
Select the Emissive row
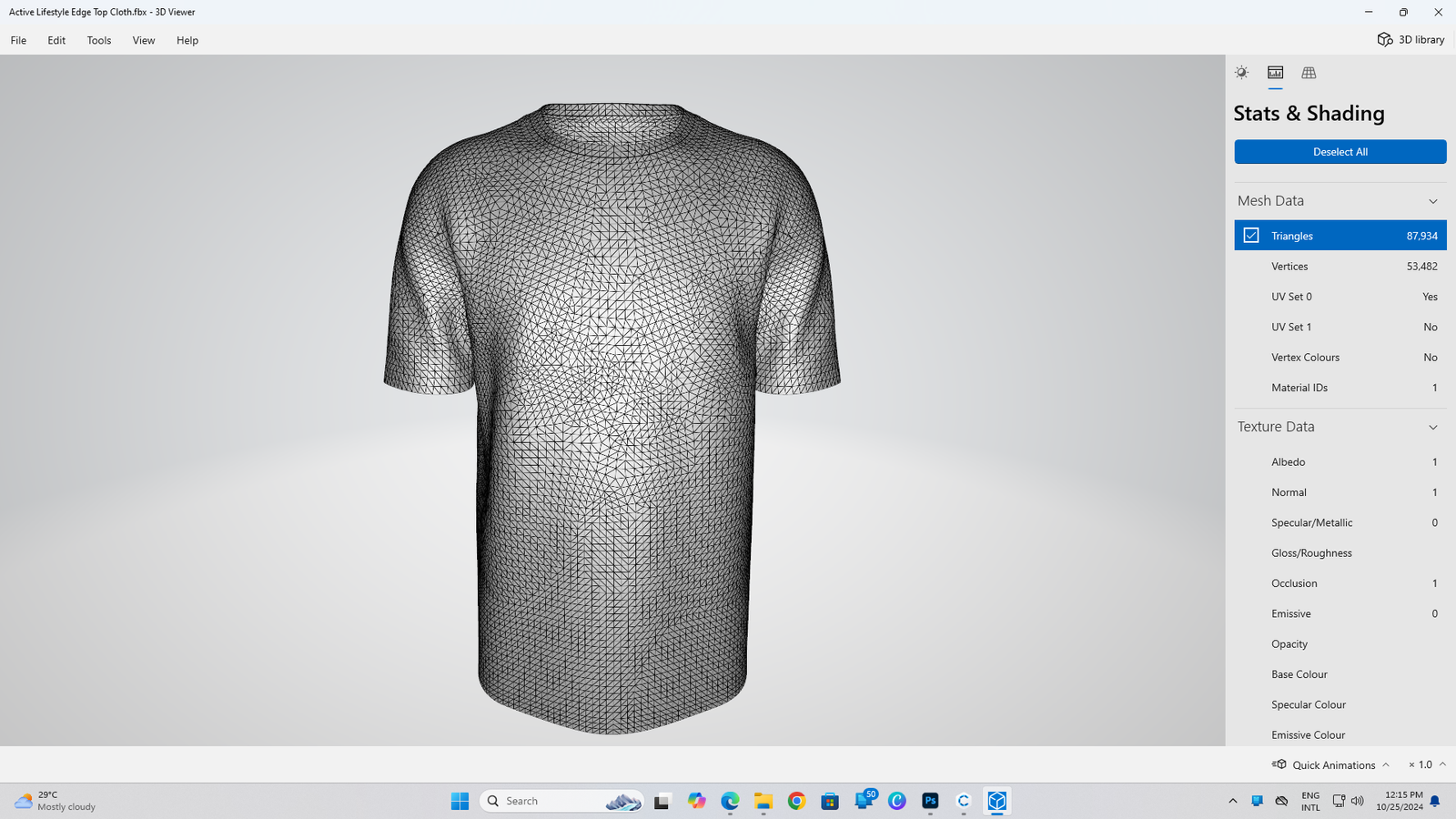click(x=1340, y=613)
